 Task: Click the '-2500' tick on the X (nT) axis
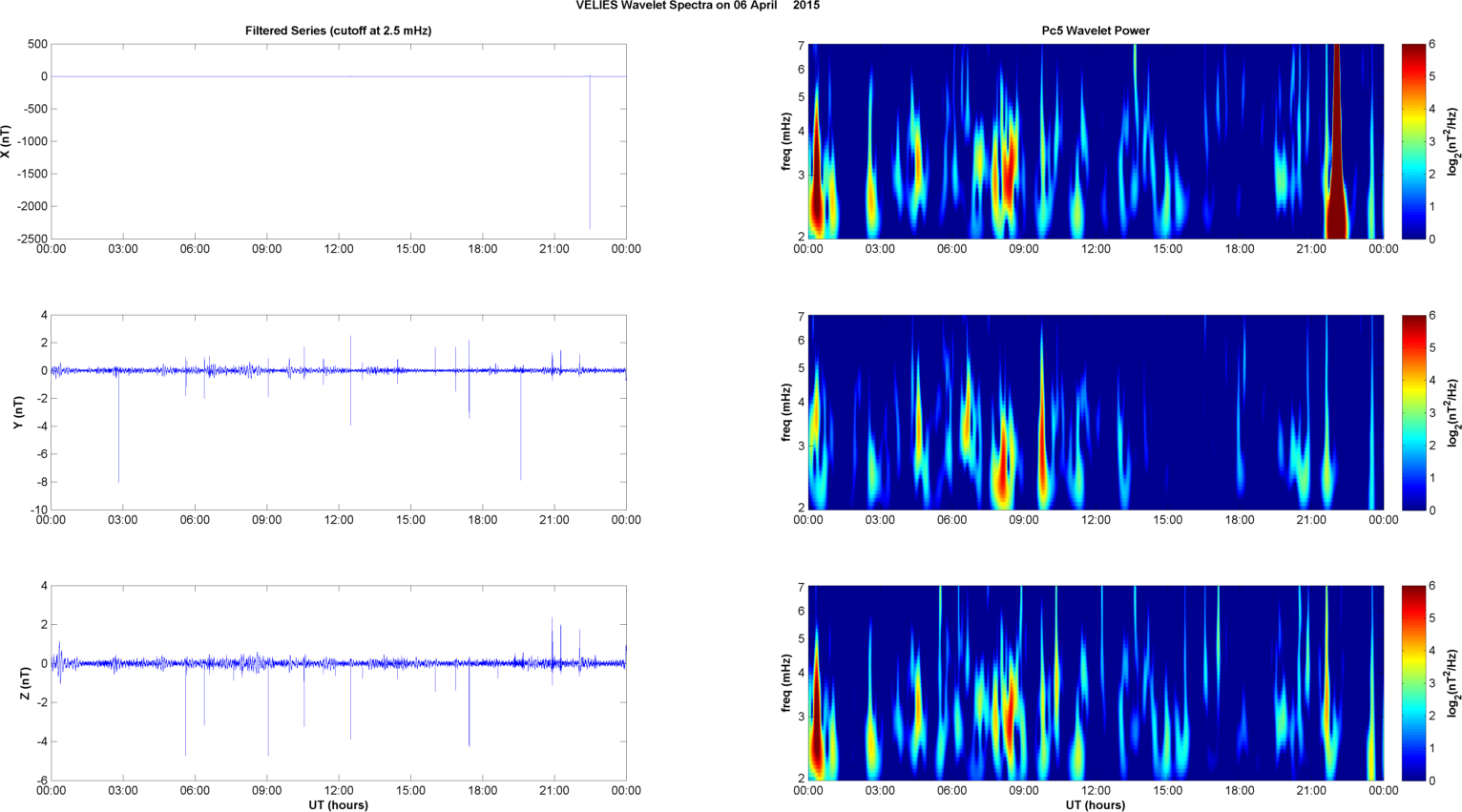(31, 239)
